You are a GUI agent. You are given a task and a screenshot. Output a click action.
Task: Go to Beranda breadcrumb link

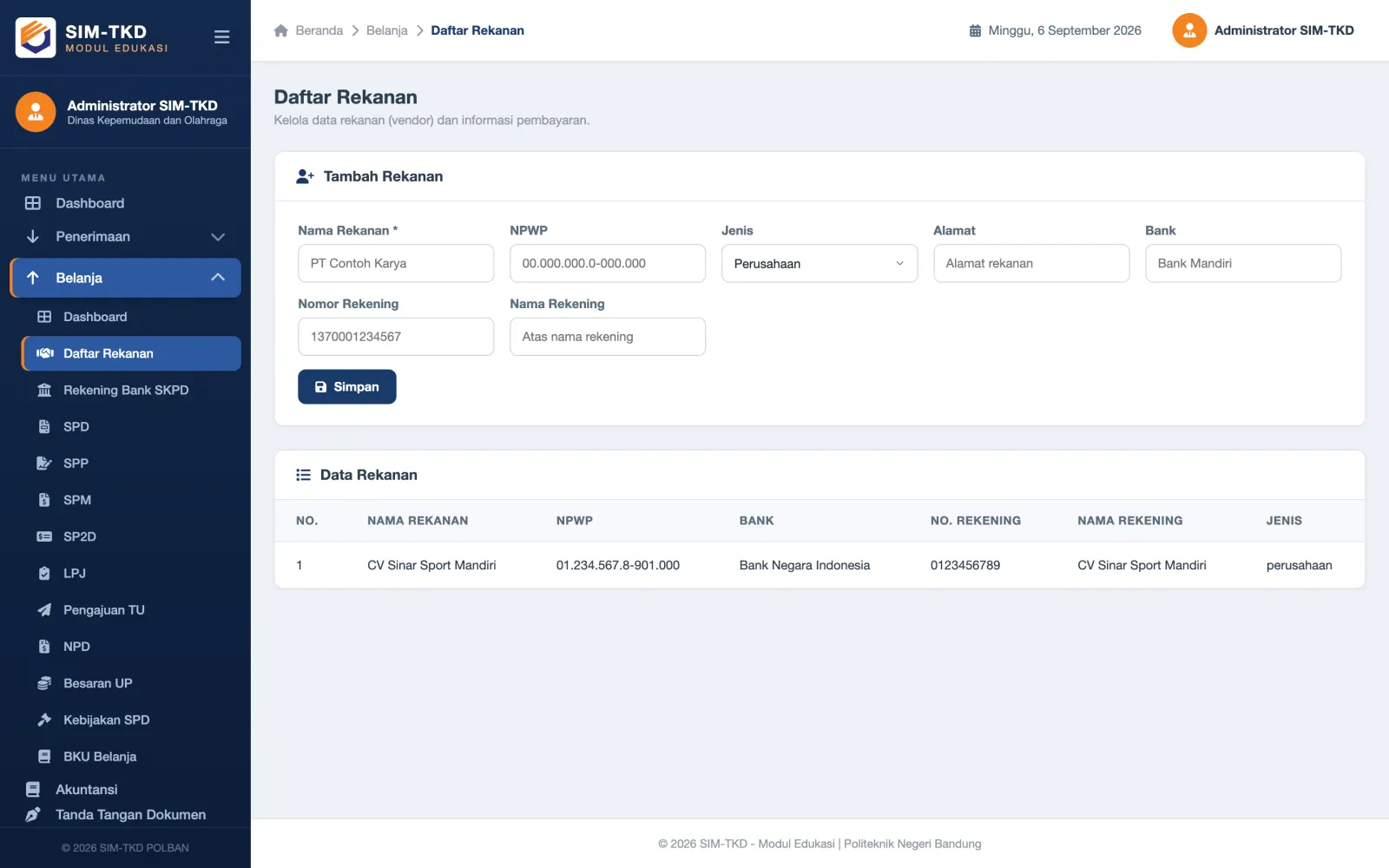(x=319, y=30)
